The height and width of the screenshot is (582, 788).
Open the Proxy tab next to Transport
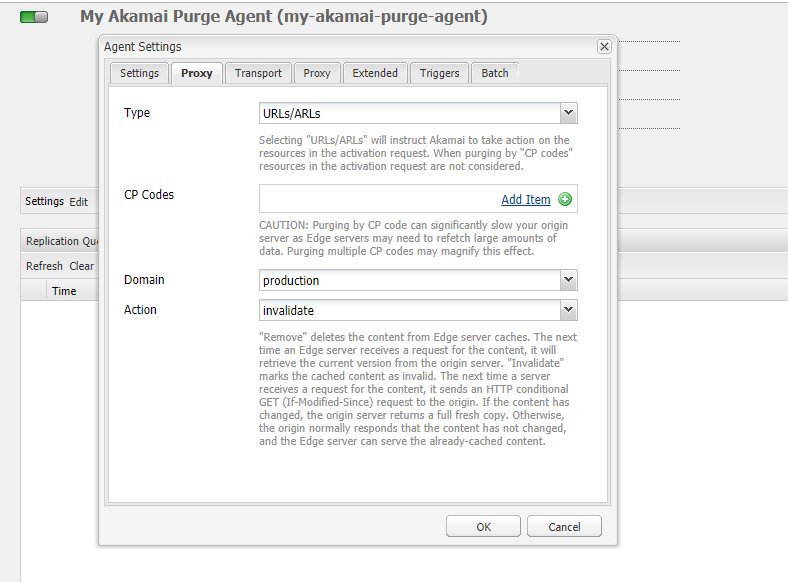[317, 73]
